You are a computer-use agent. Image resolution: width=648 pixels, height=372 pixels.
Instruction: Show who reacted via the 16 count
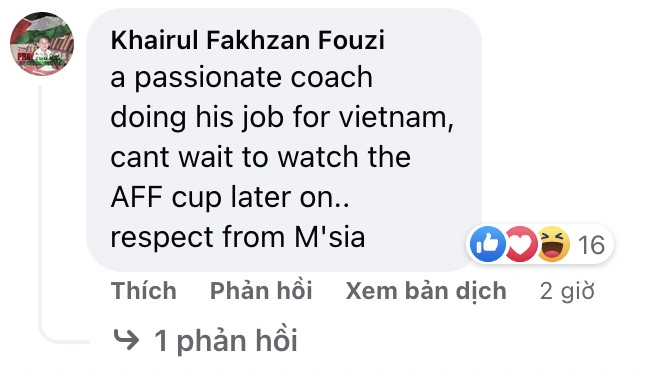click(591, 245)
